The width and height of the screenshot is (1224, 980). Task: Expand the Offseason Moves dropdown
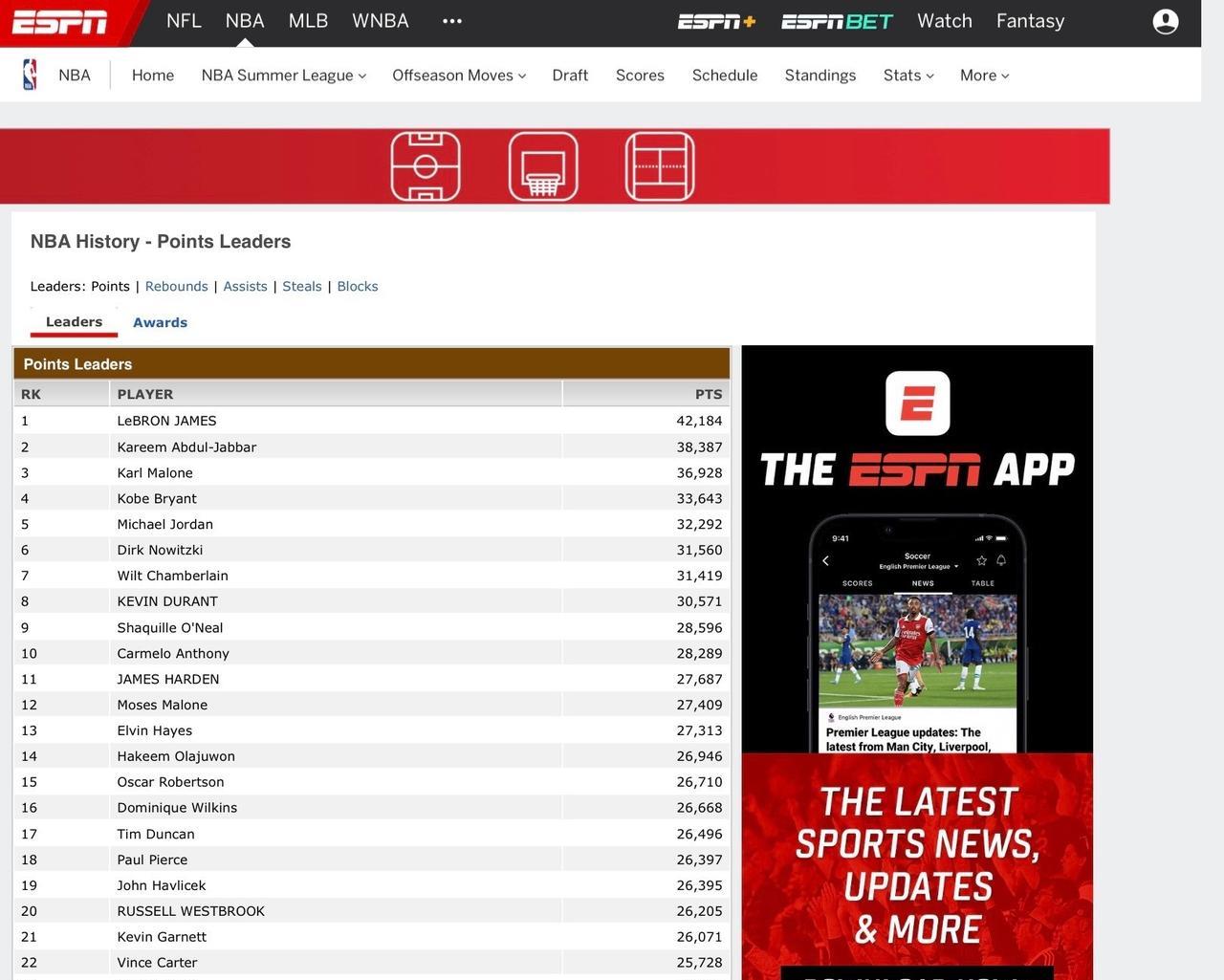459,76
